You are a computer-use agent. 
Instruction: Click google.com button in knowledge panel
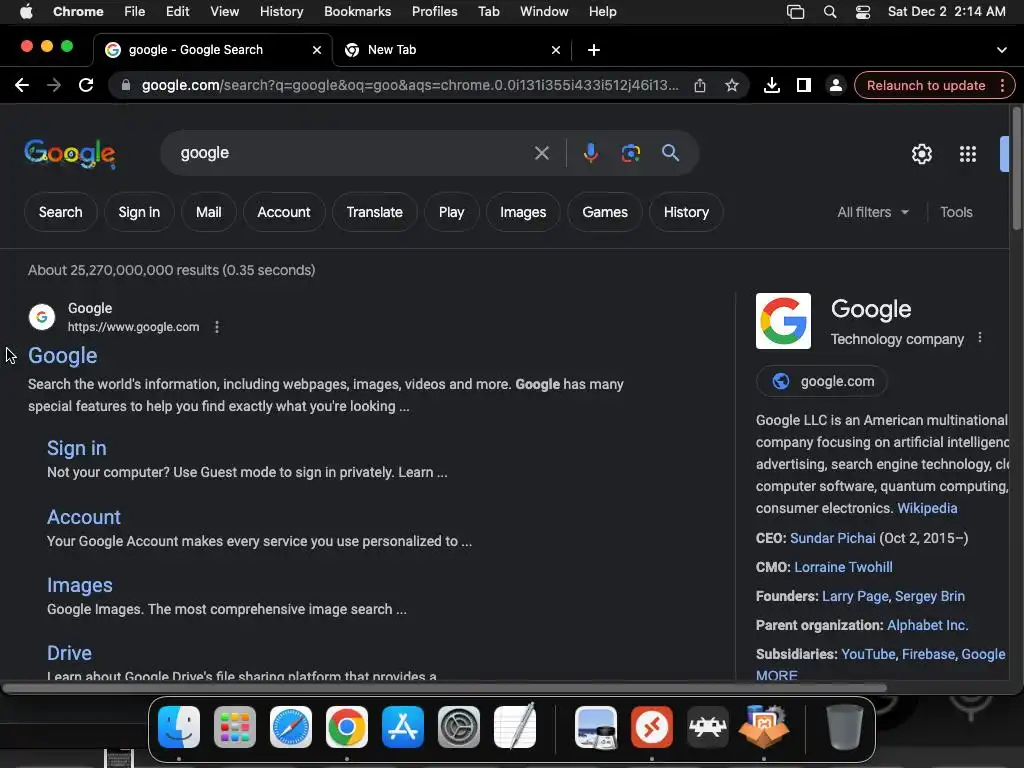click(822, 381)
